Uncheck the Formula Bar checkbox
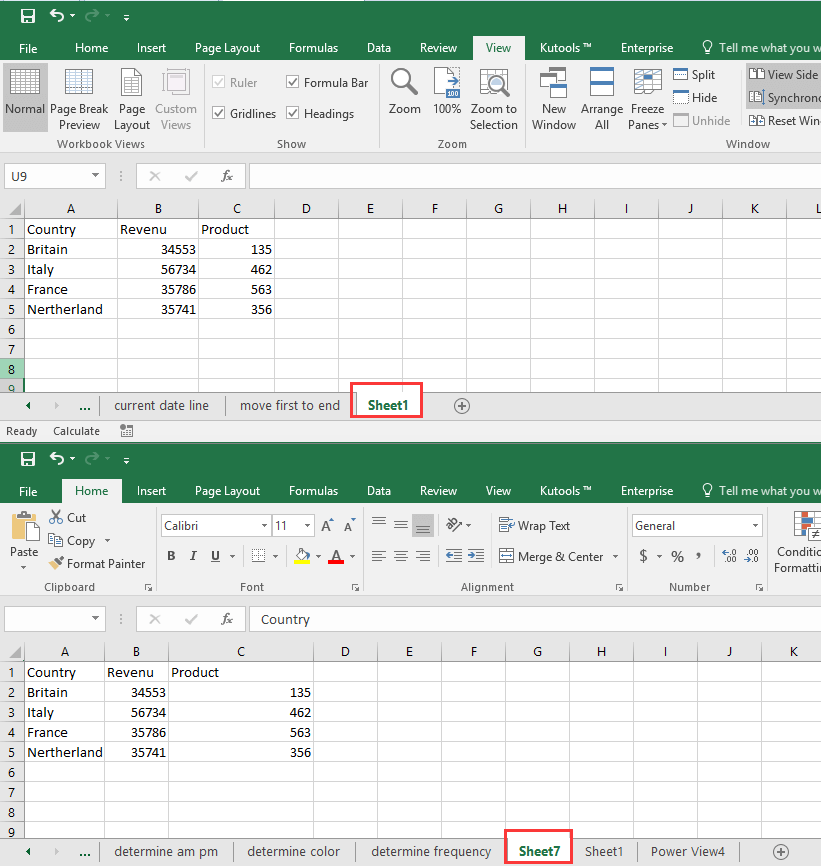 (293, 83)
